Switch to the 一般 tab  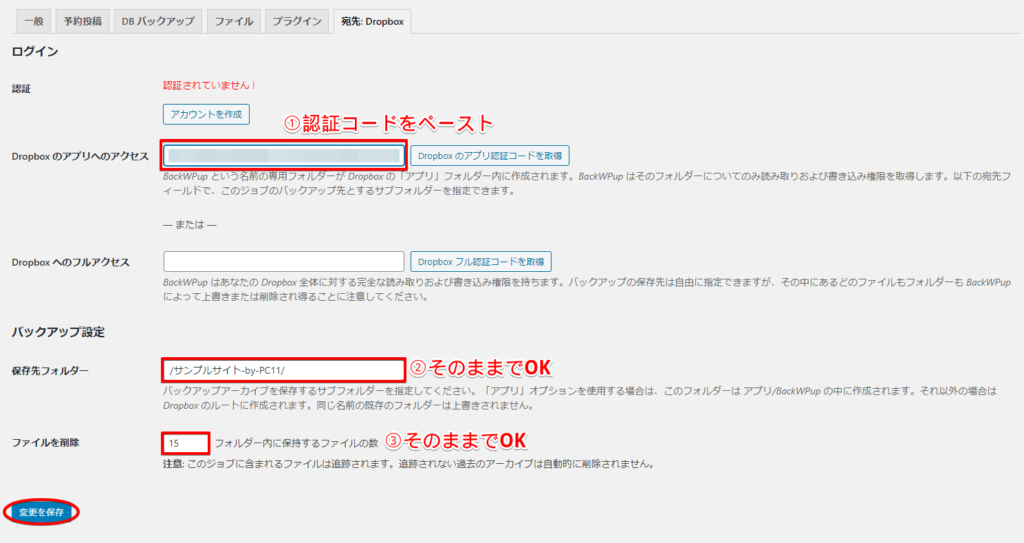[x=33, y=22]
